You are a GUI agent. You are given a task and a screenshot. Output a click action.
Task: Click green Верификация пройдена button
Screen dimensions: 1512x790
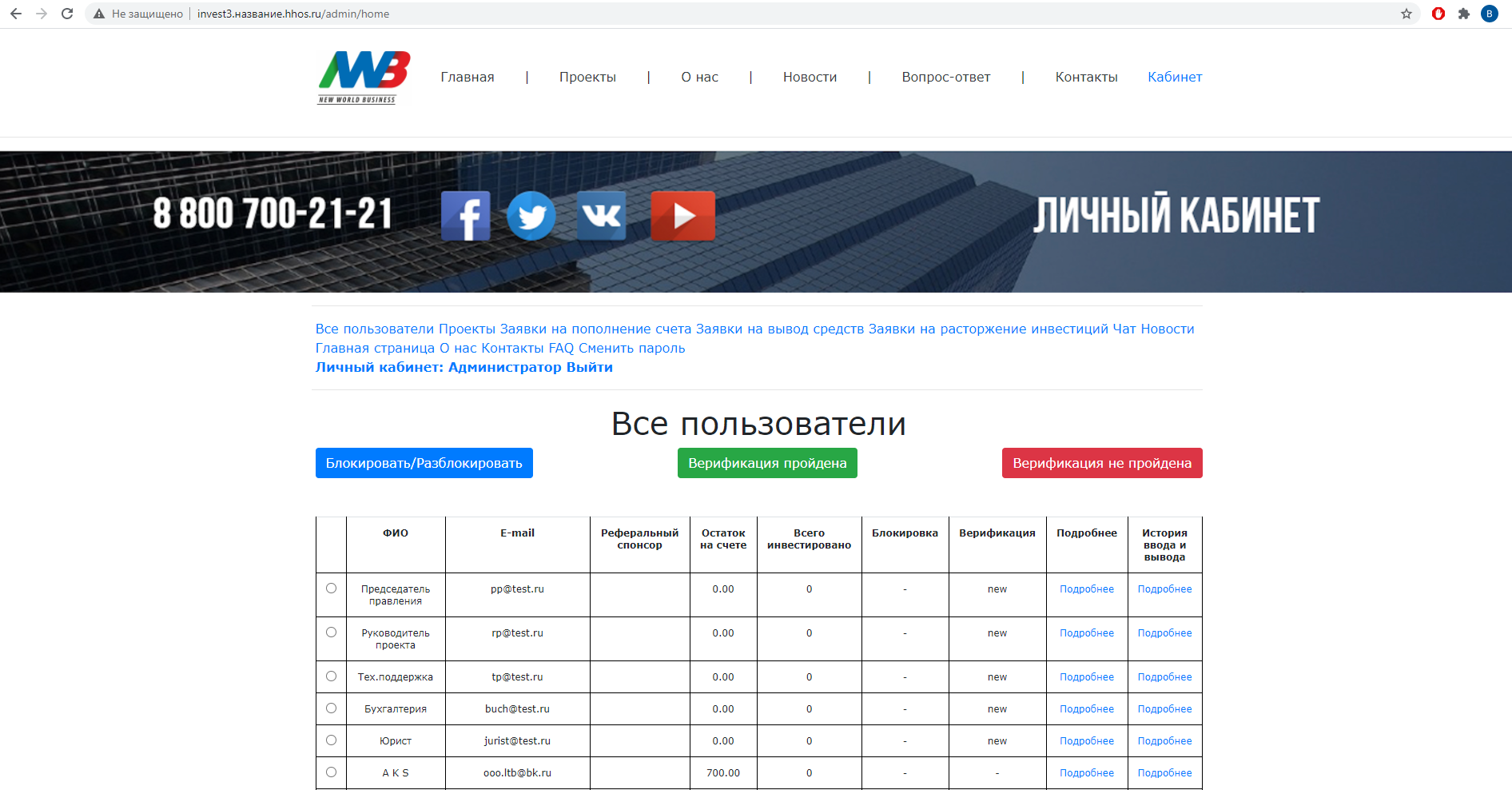(767, 463)
